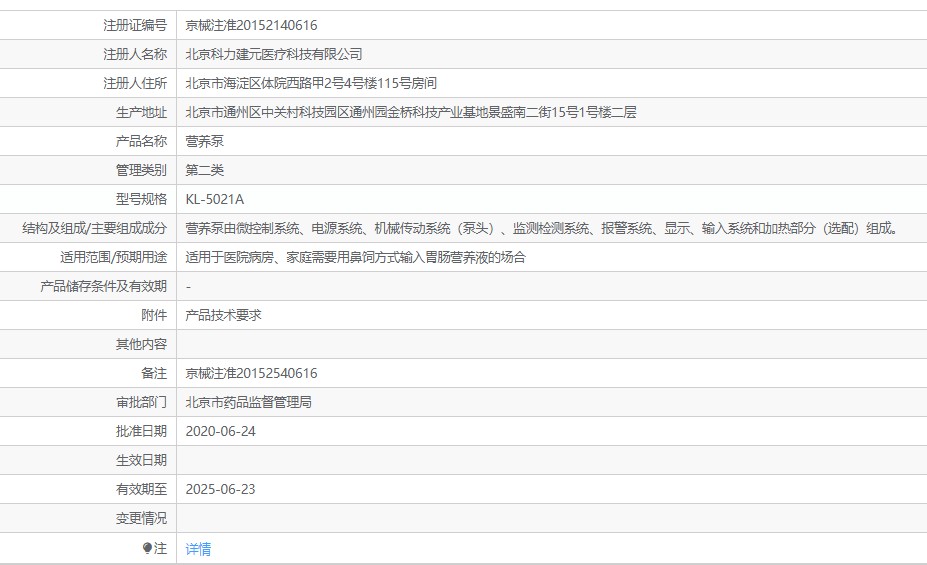
Task: Click the lightbulb icon beside 注
Action: (148, 548)
